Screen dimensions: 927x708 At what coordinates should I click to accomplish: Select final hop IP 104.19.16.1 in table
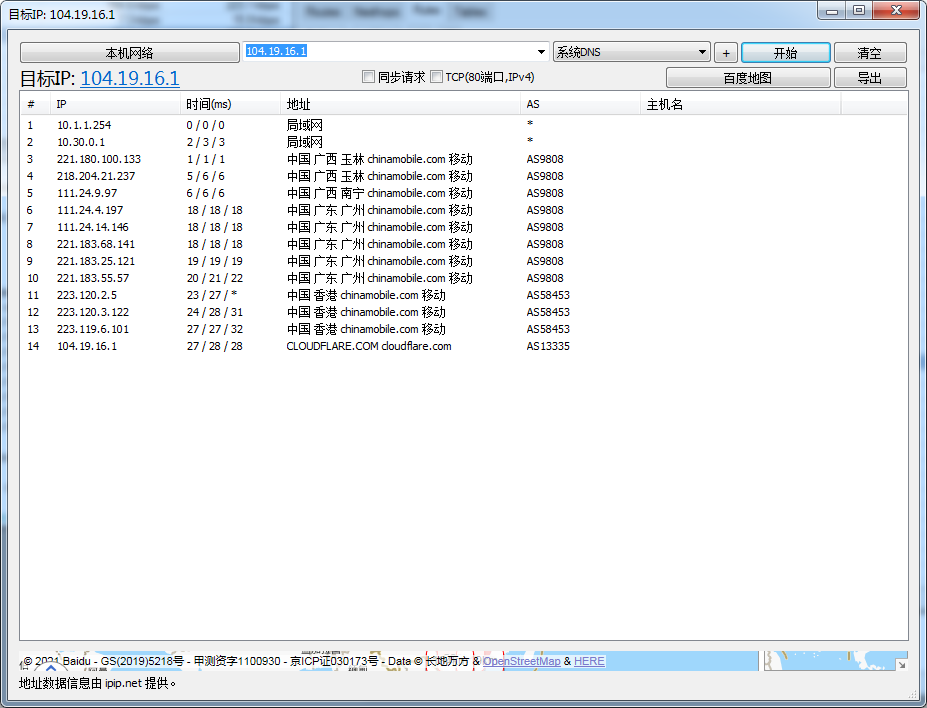[87, 346]
